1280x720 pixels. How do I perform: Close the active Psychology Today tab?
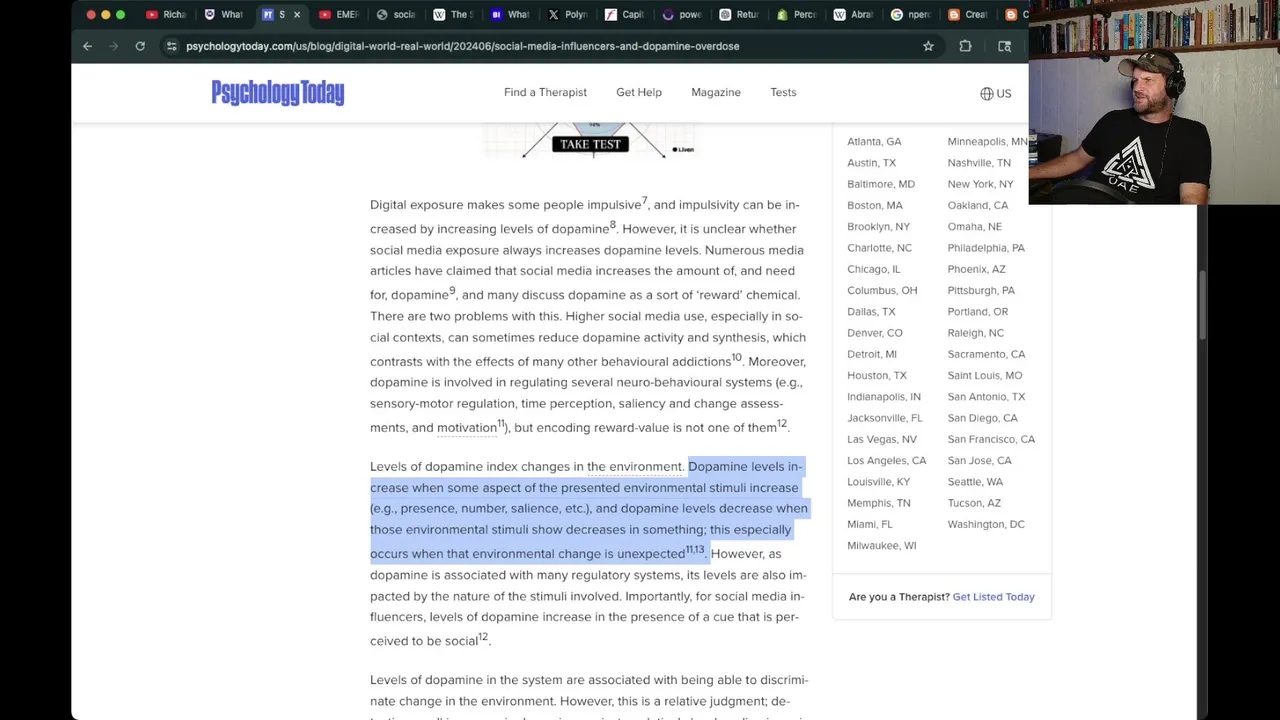(x=296, y=15)
